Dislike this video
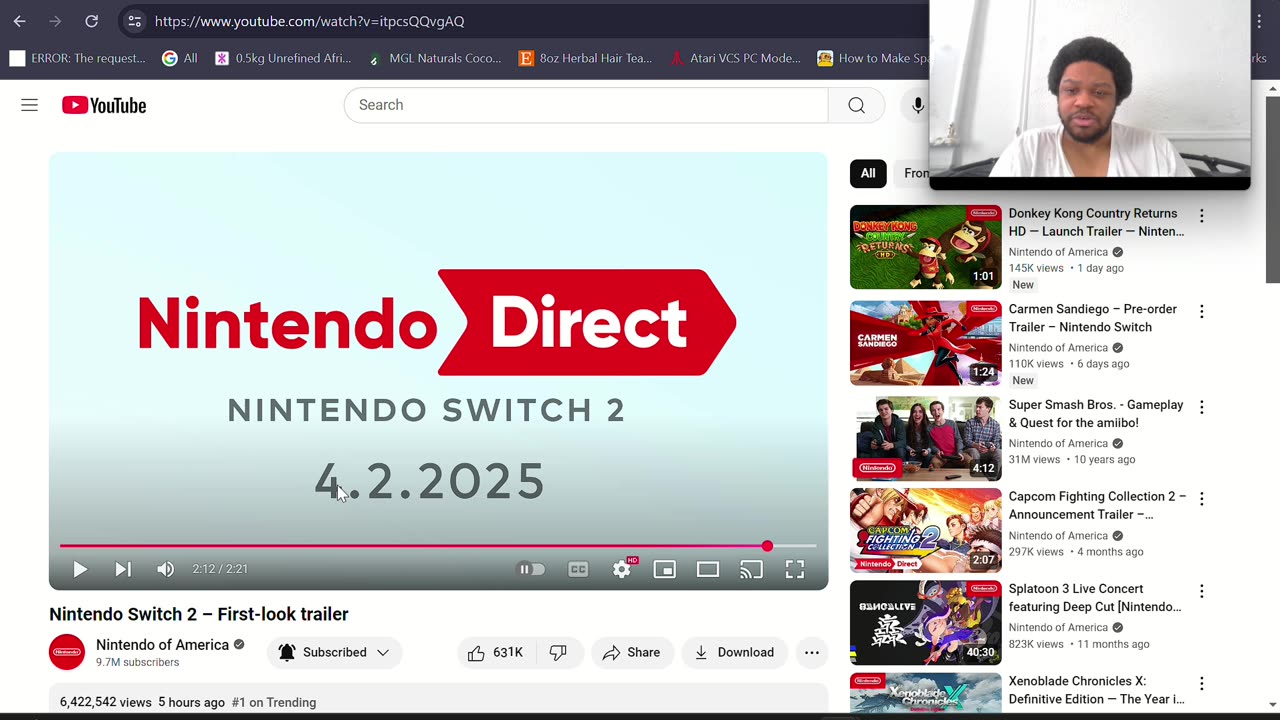The height and width of the screenshot is (720, 1280). (x=558, y=652)
